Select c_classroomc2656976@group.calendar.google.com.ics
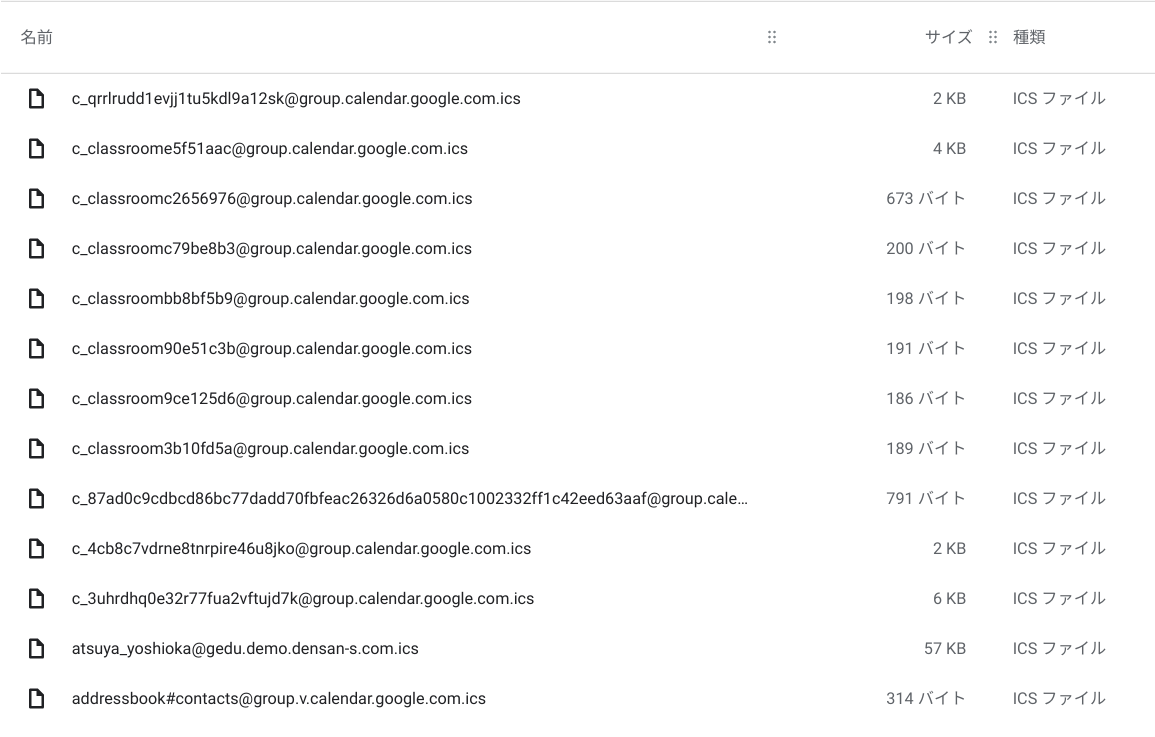The width and height of the screenshot is (1155, 737). click(x=272, y=199)
